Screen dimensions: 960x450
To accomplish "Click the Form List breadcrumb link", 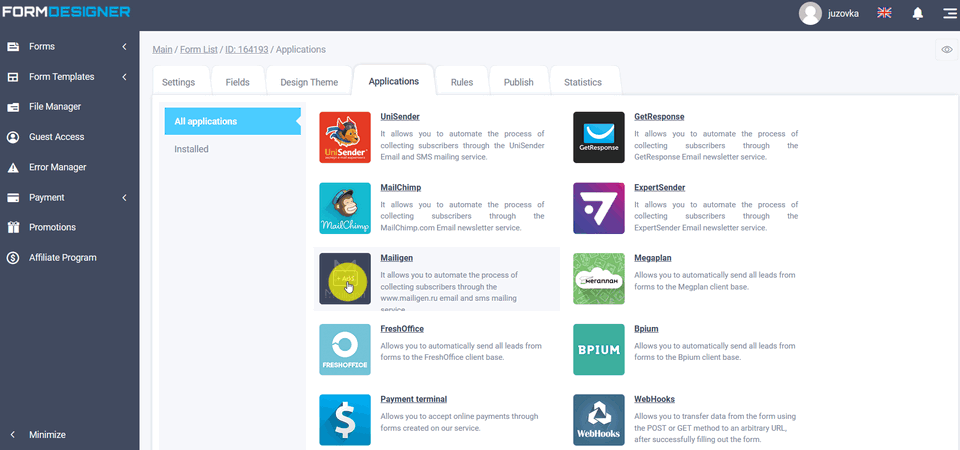I will tap(200, 49).
